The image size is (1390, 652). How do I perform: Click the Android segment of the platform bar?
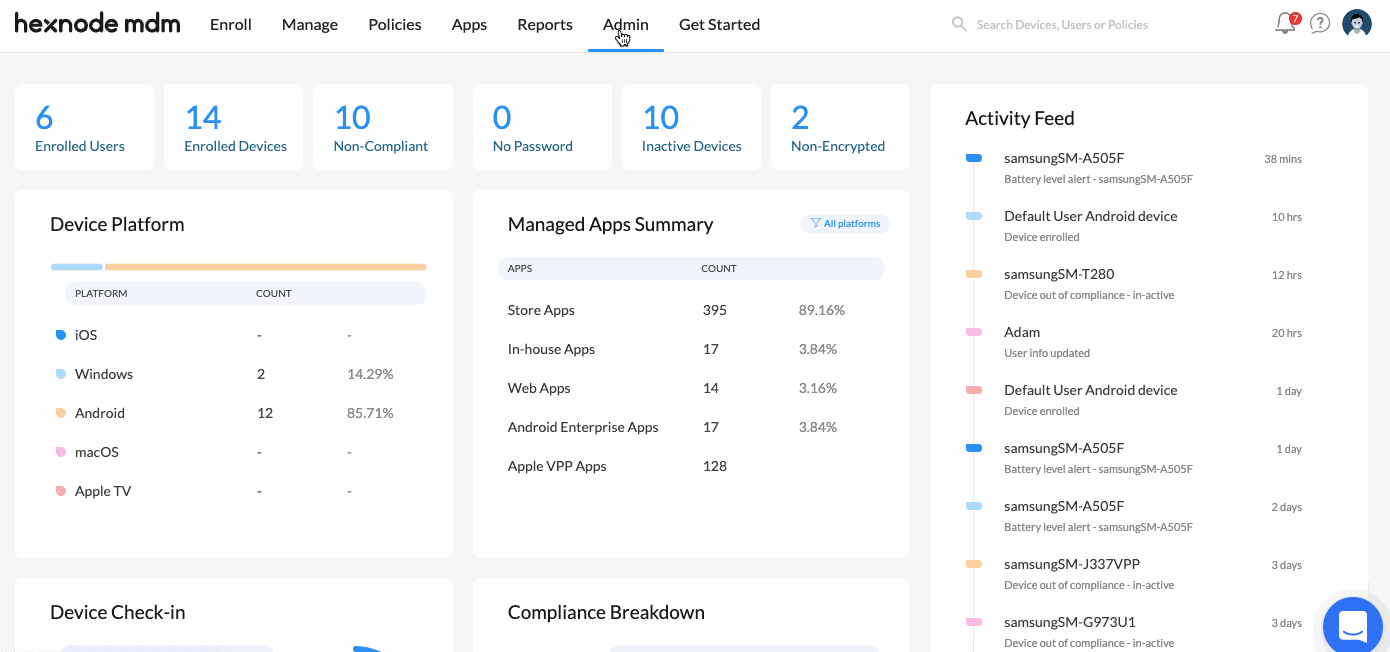coord(266,267)
